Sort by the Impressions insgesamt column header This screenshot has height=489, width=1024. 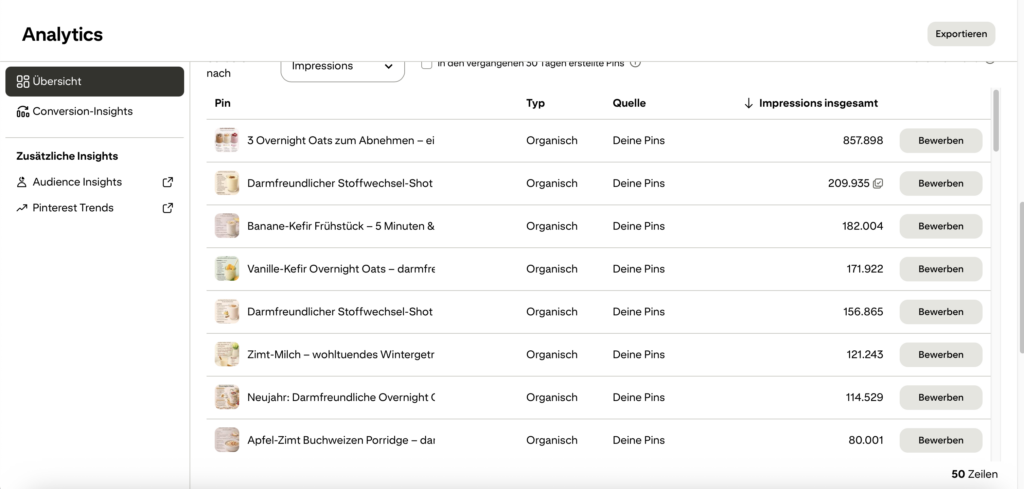point(818,103)
